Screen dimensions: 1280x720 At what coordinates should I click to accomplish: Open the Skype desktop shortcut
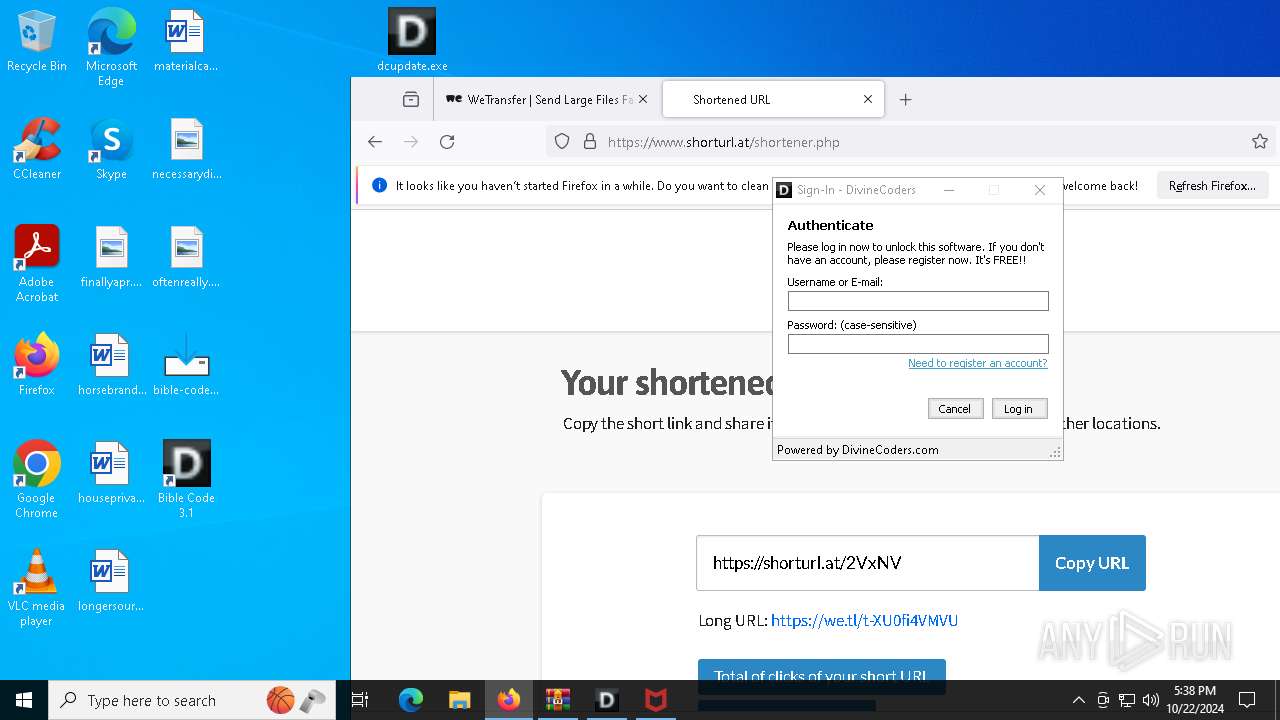coord(111,148)
